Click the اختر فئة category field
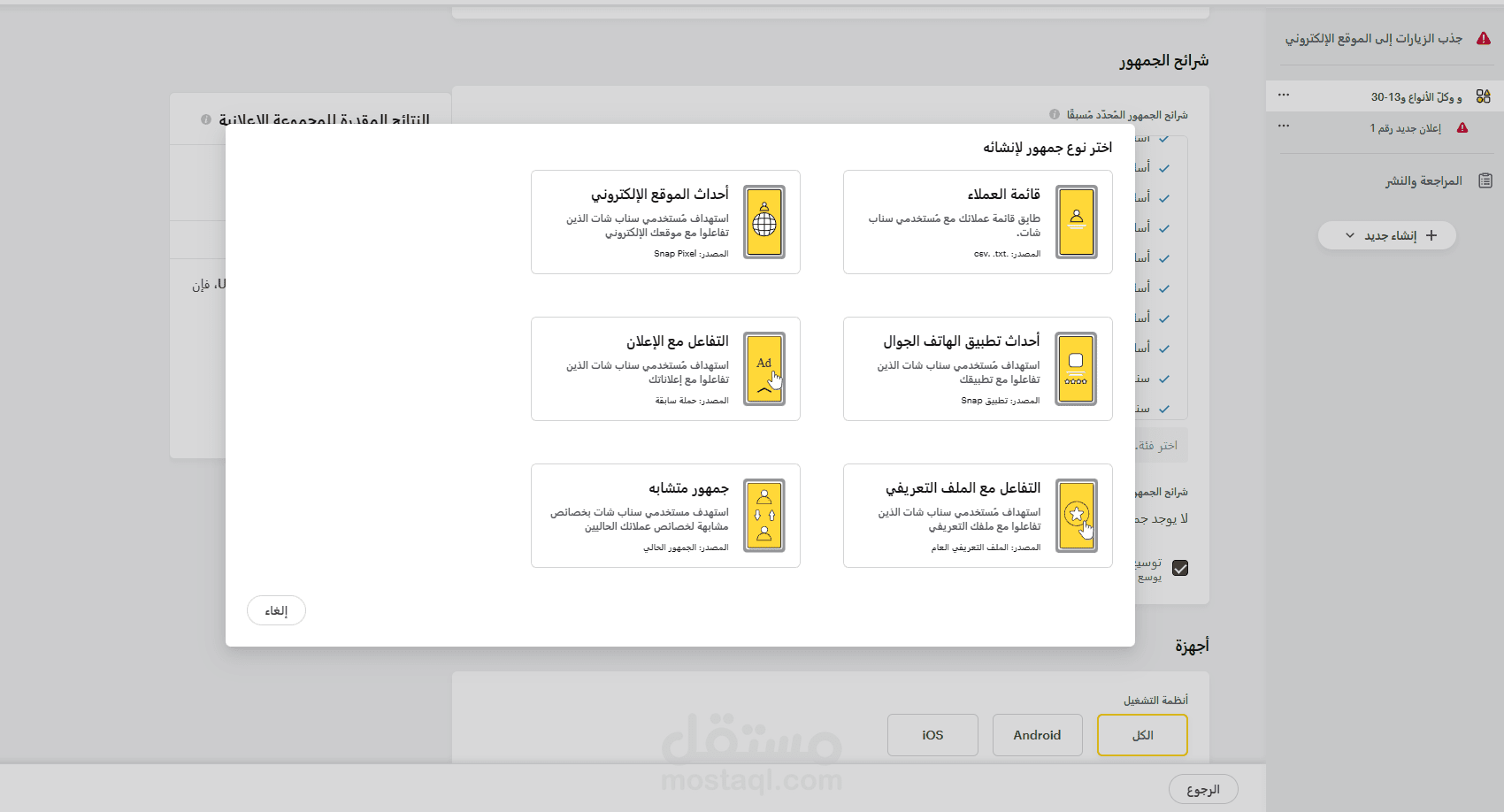Viewport: 1504px width, 812px height. tap(1161, 445)
